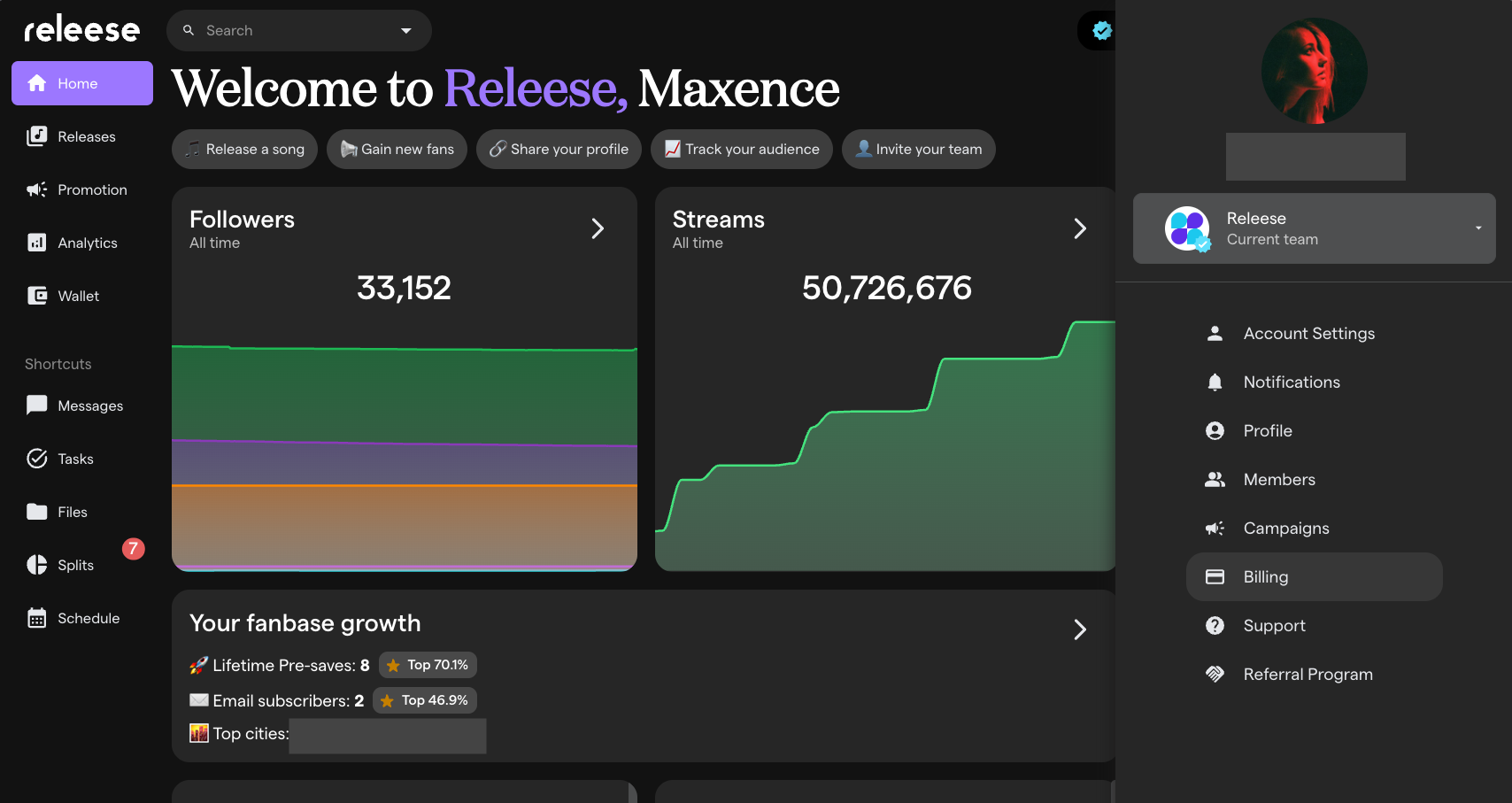Click the Gain new fans button
Viewport: 1512px width, 803px height.
(x=397, y=150)
